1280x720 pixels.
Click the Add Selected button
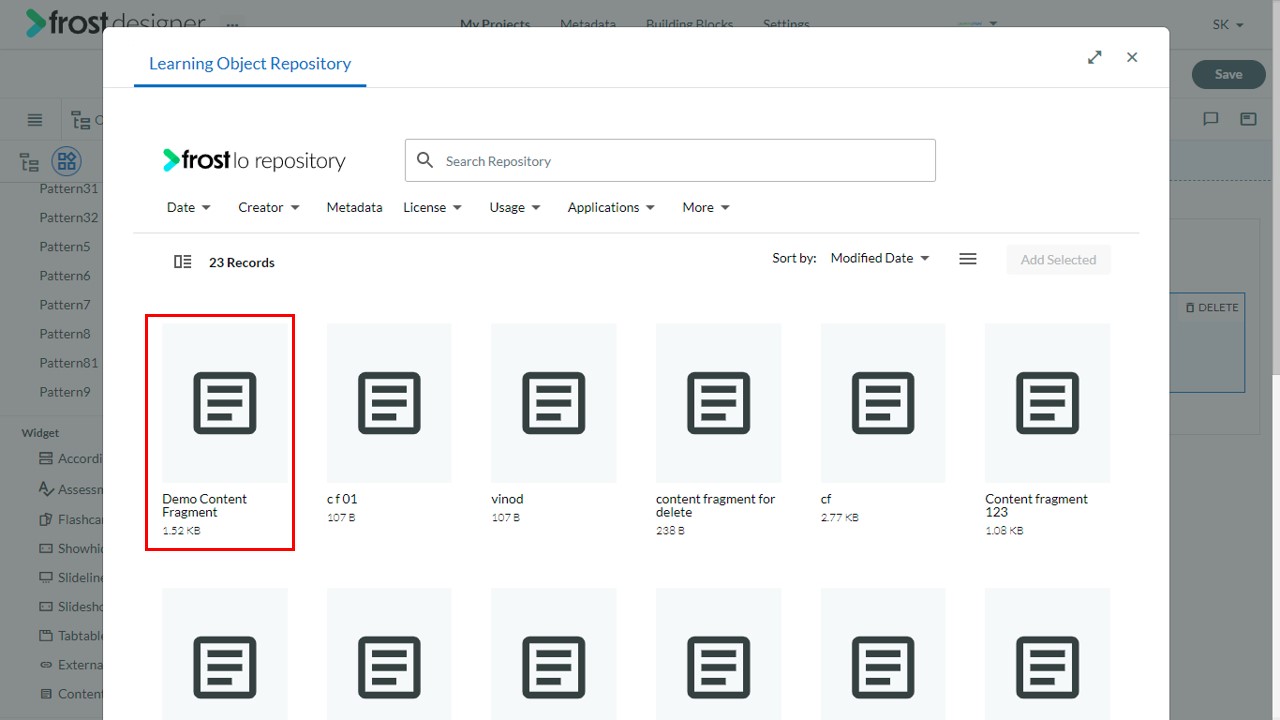click(x=1058, y=259)
